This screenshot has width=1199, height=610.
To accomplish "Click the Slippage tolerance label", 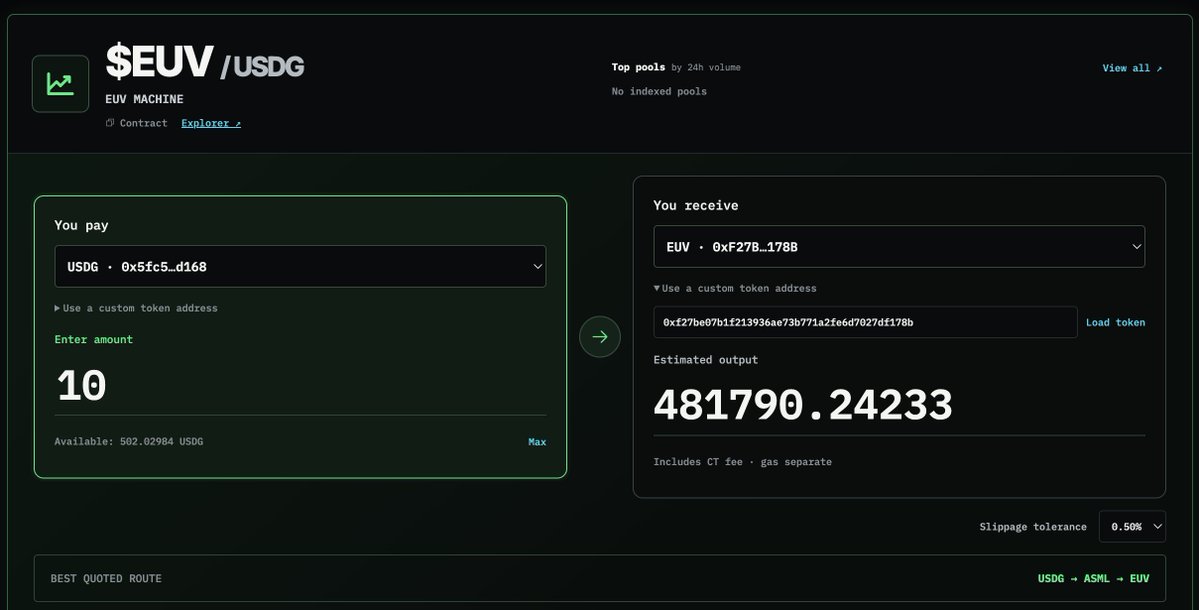I will [1033, 527].
